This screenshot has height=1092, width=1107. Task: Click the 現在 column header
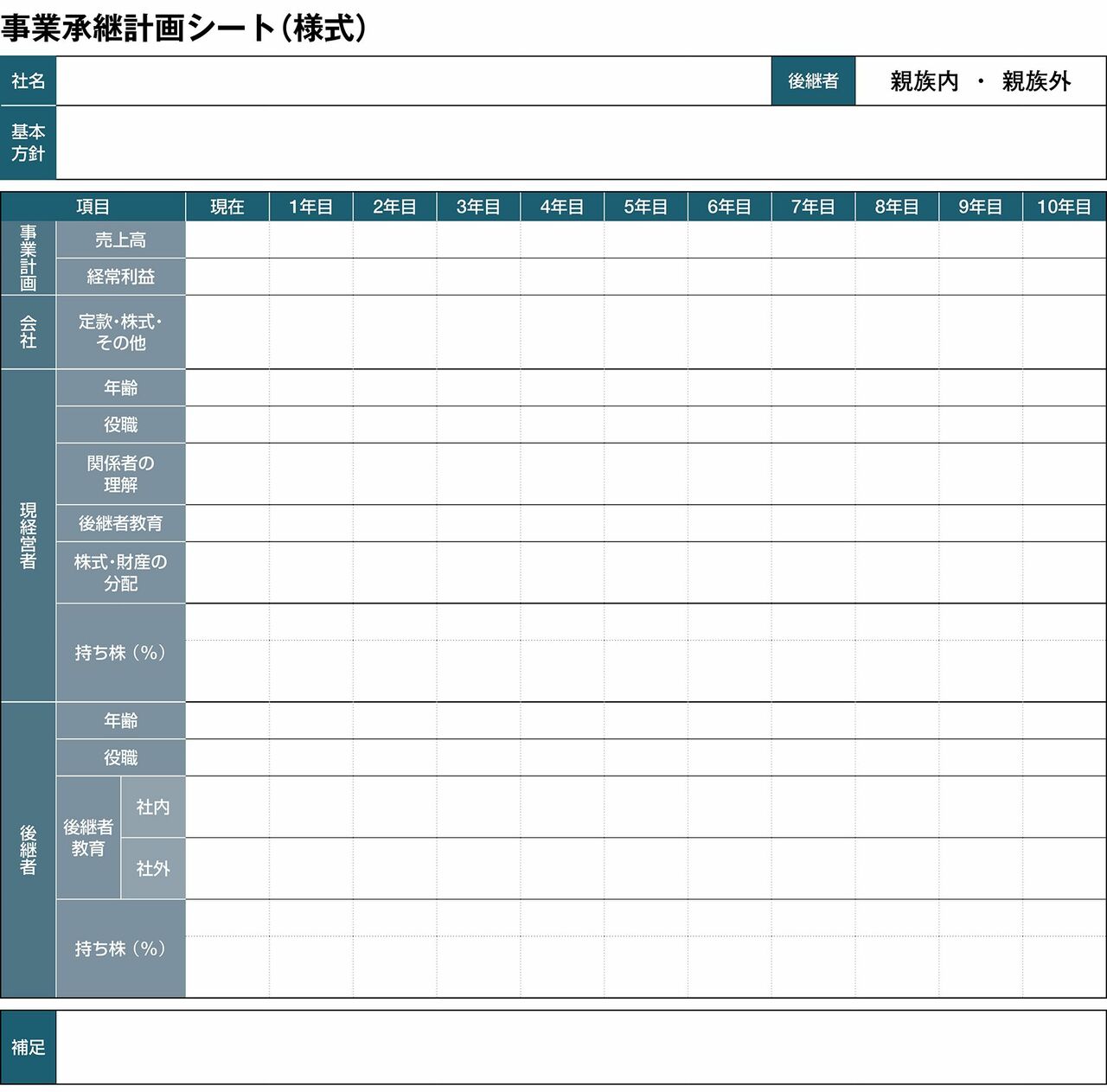pos(227,207)
